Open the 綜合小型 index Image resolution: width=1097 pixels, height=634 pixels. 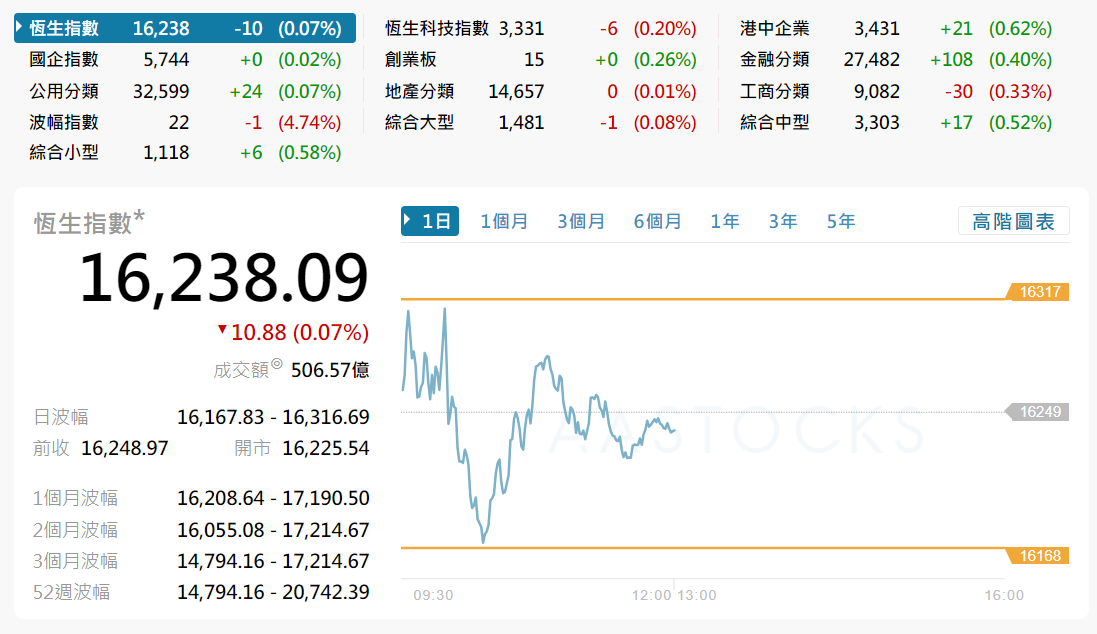pos(64,153)
